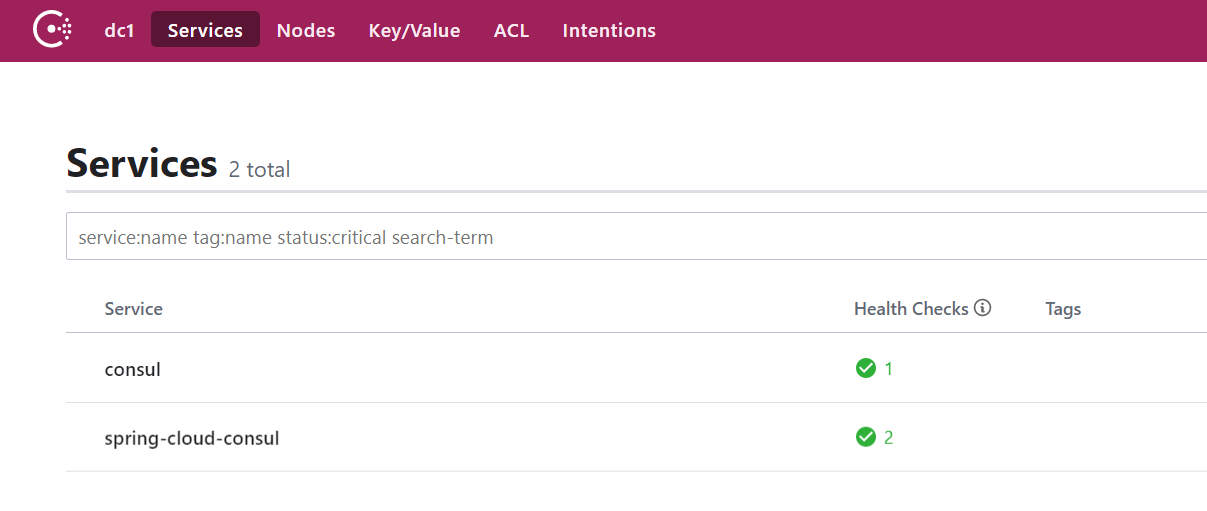The height and width of the screenshot is (511, 1207).
Task: Go to the Key/Value tab
Action: (x=414, y=30)
